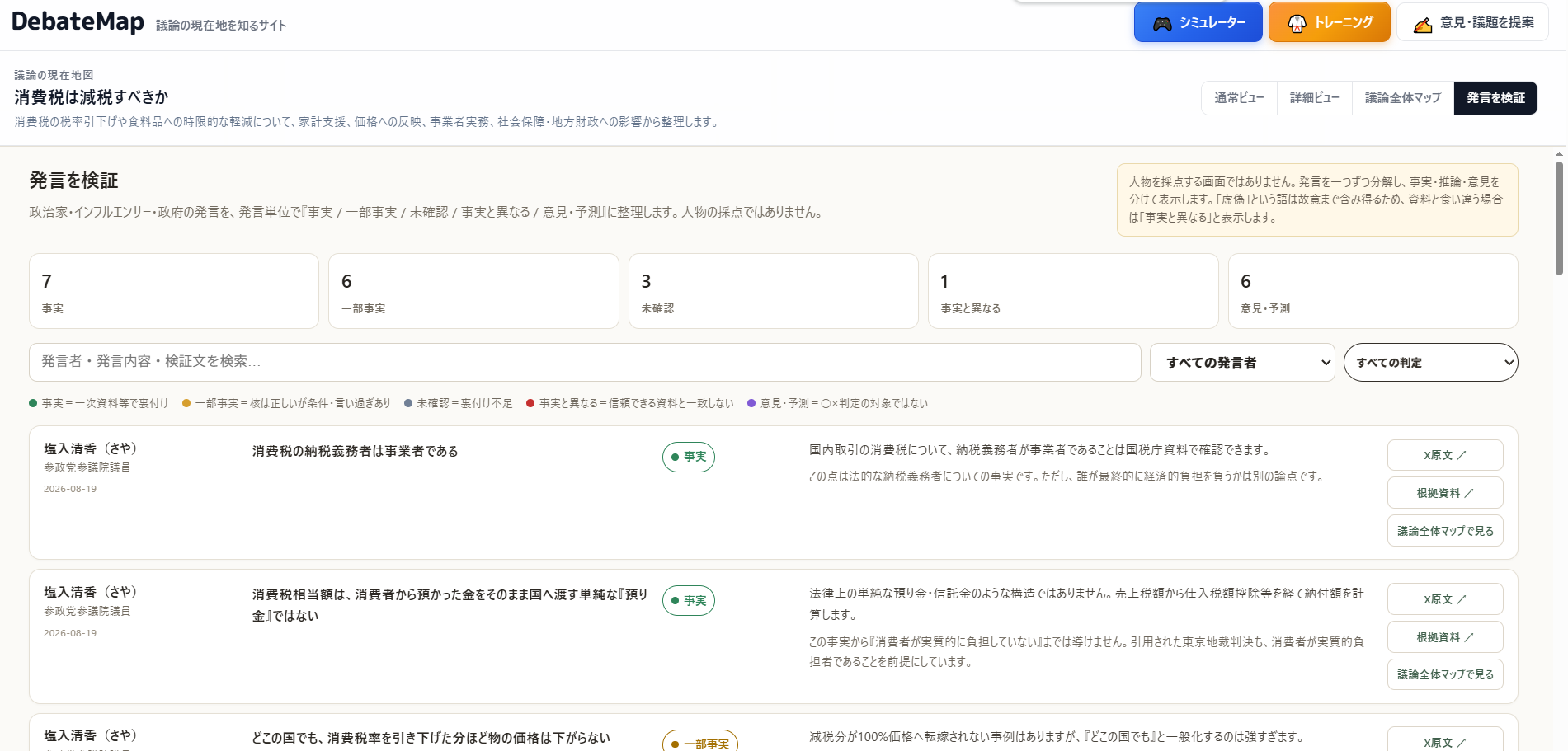The width and height of the screenshot is (1568, 751).
Task: Select the 発言を検証 tab
Action: click(x=1495, y=98)
